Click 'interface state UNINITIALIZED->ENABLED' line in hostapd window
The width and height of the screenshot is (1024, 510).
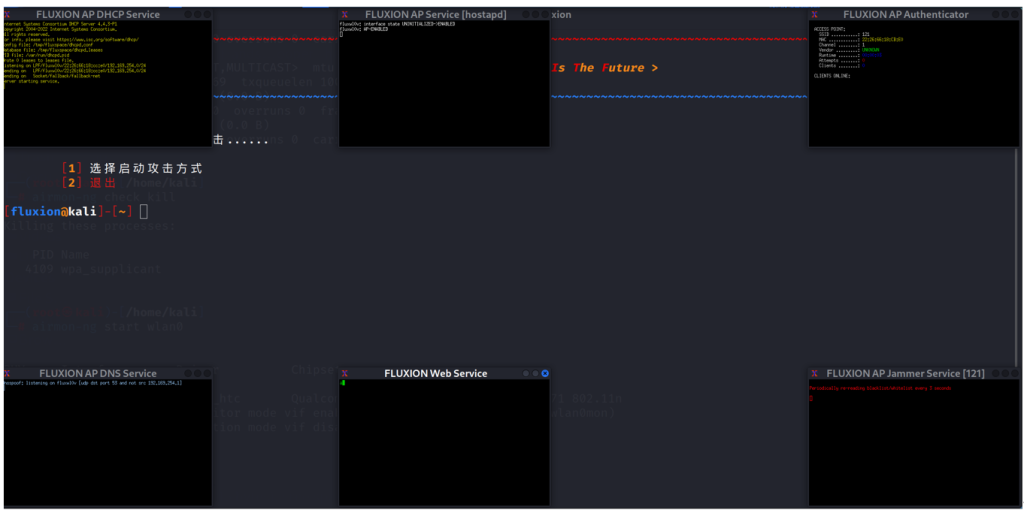coord(397,24)
